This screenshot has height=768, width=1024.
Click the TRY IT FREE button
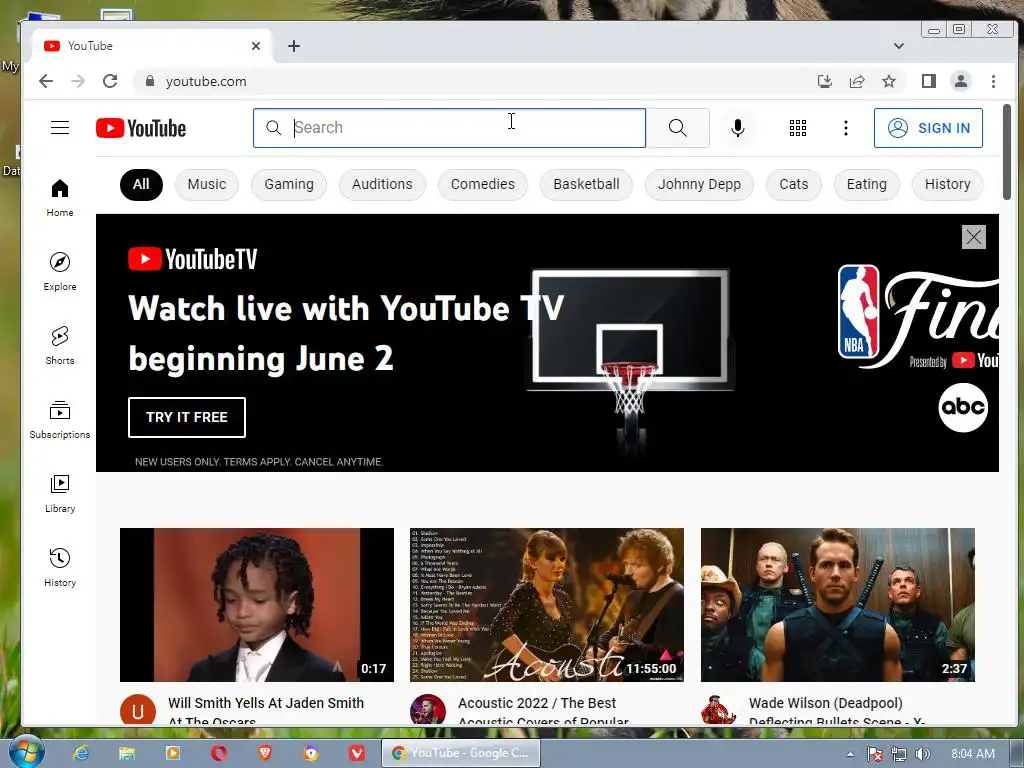(x=187, y=417)
